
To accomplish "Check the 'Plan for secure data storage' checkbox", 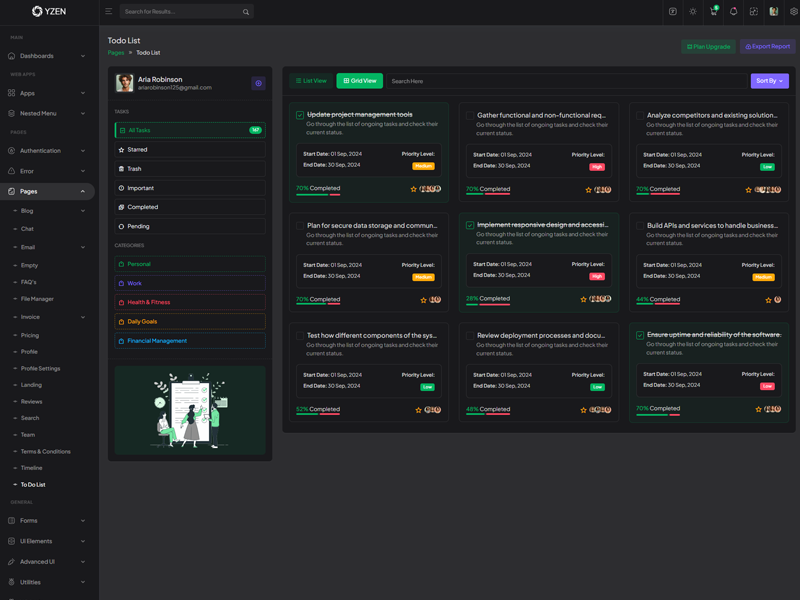I will coord(300,226).
